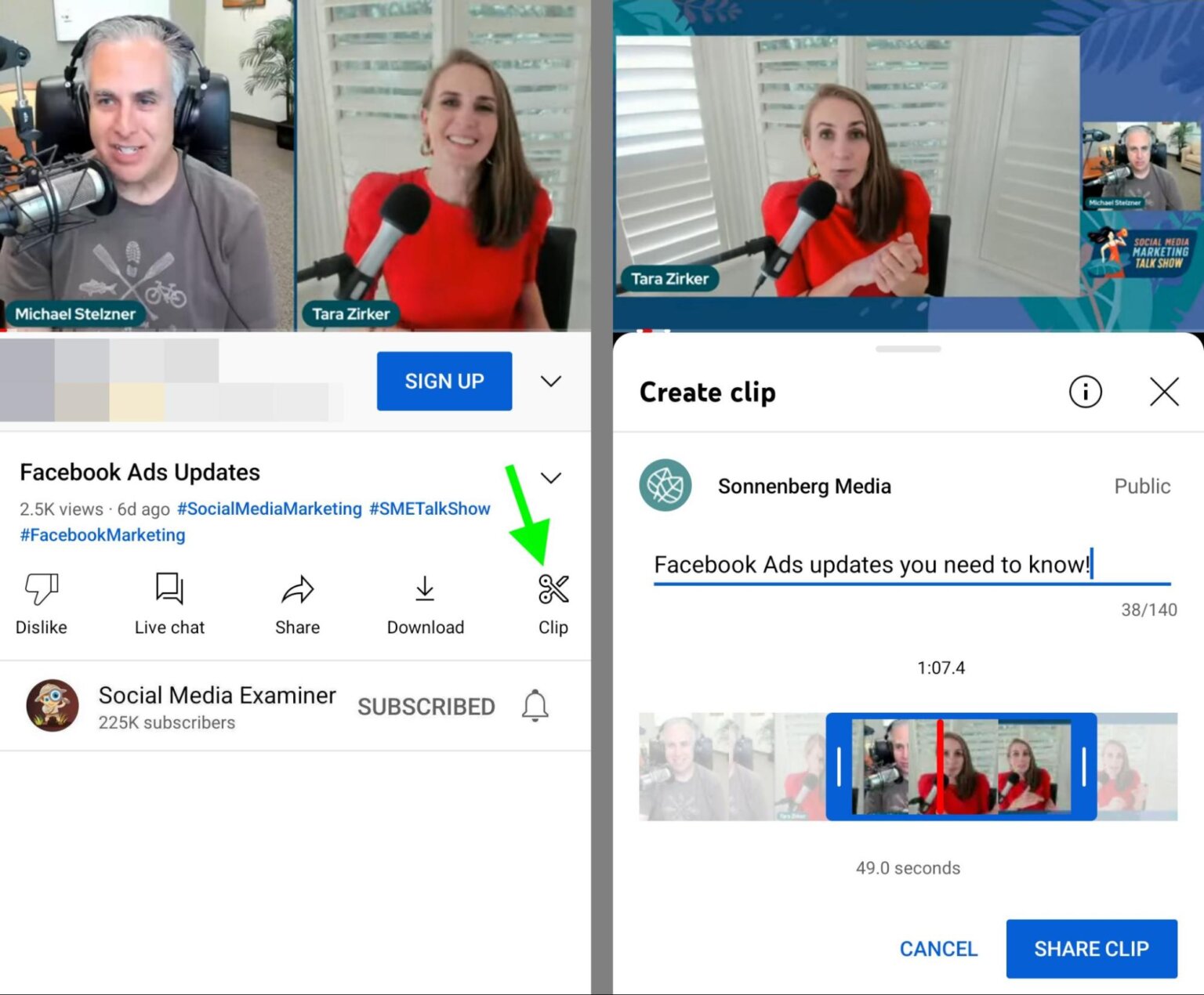Change clip visibility from Public

pos(1142,486)
